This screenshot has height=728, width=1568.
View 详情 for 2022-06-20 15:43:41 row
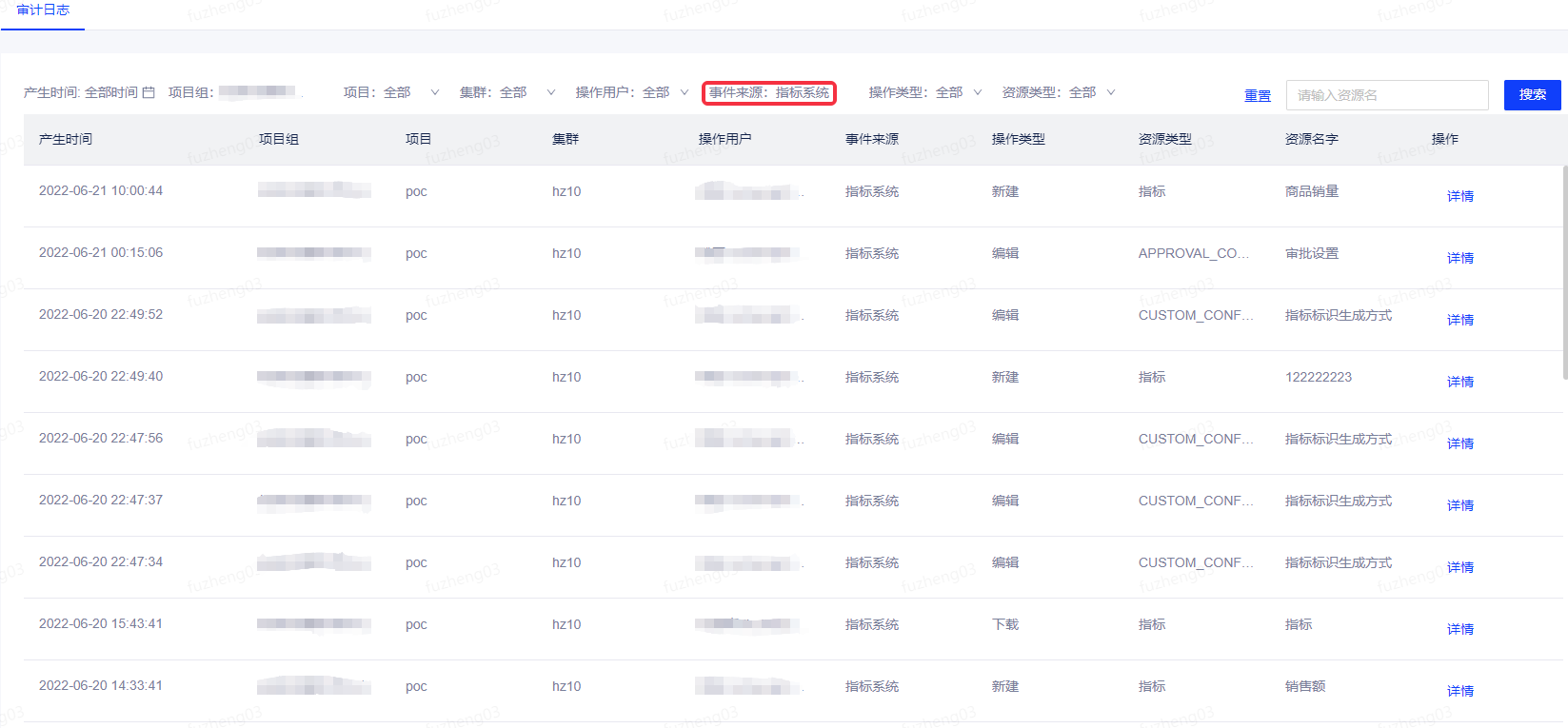pyautogui.click(x=1460, y=629)
